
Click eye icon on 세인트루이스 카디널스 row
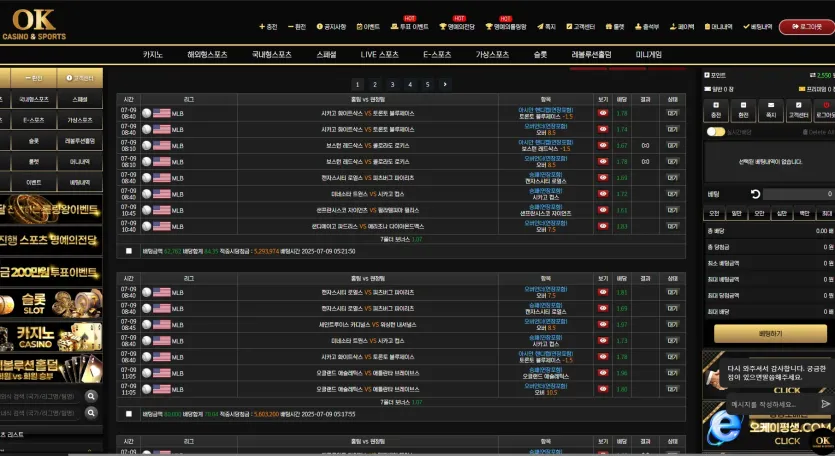click(603, 324)
